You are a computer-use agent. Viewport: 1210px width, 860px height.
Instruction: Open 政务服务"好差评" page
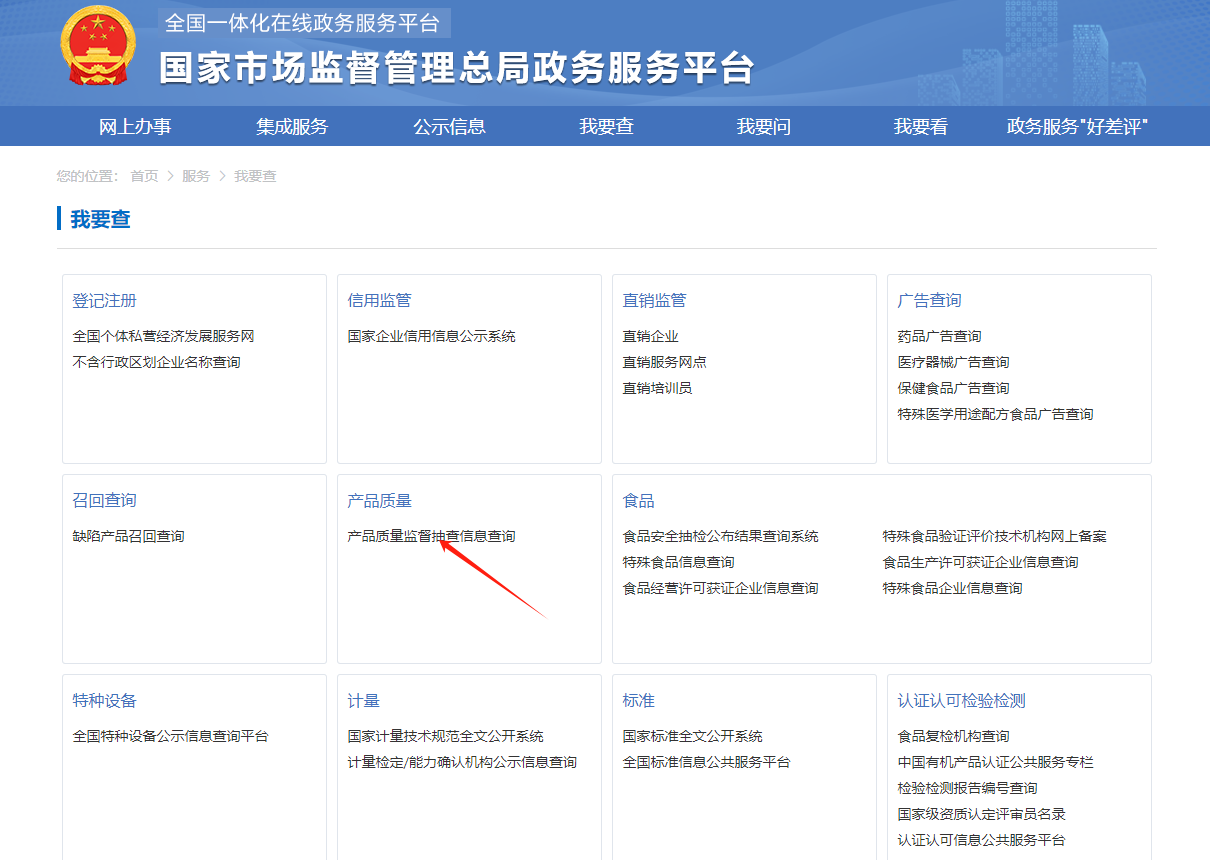tap(1077, 127)
